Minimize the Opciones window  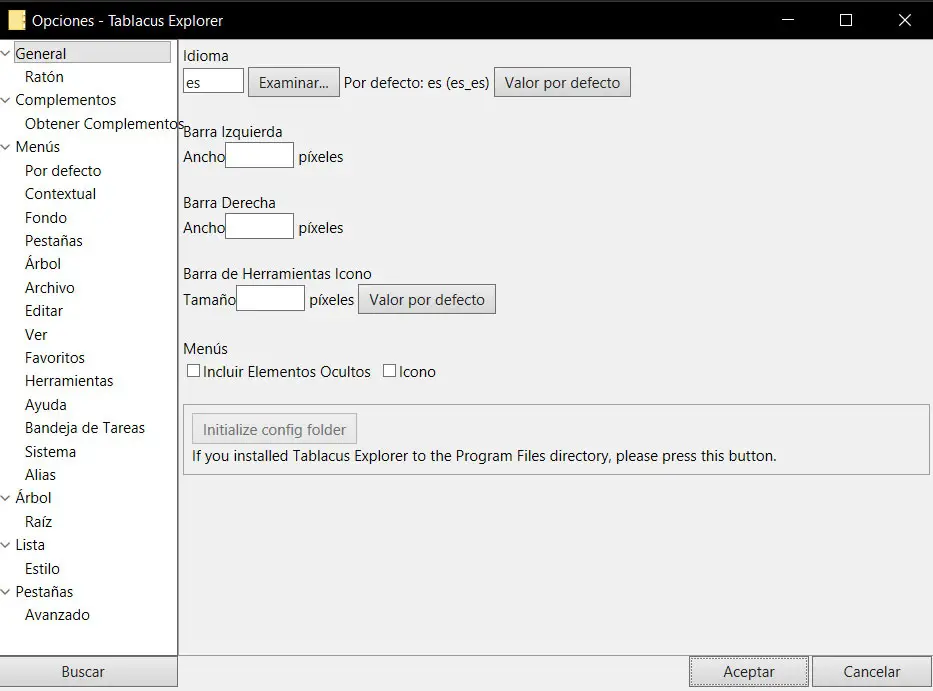pos(788,20)
